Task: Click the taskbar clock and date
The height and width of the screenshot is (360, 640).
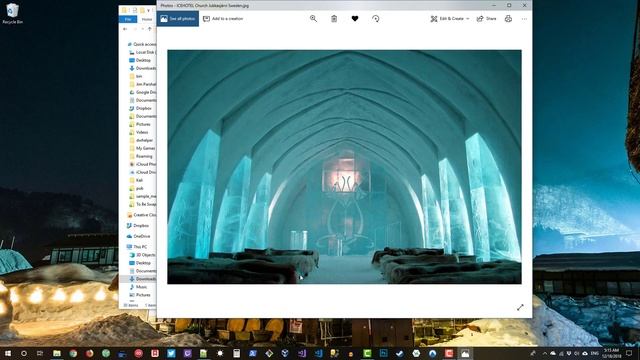Action: point(611,353)
